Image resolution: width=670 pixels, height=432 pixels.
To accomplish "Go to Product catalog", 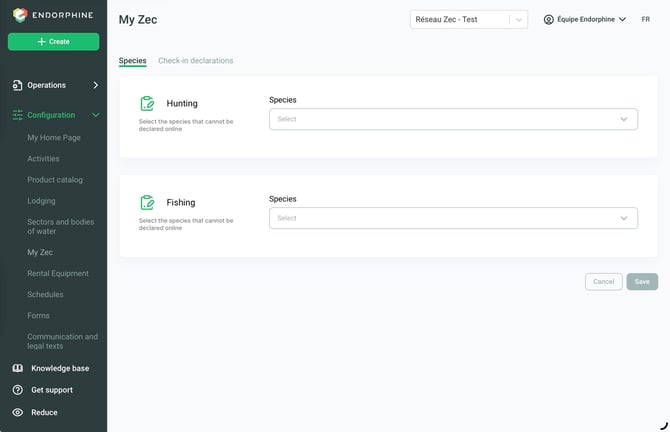I will [x=55, y=179].
